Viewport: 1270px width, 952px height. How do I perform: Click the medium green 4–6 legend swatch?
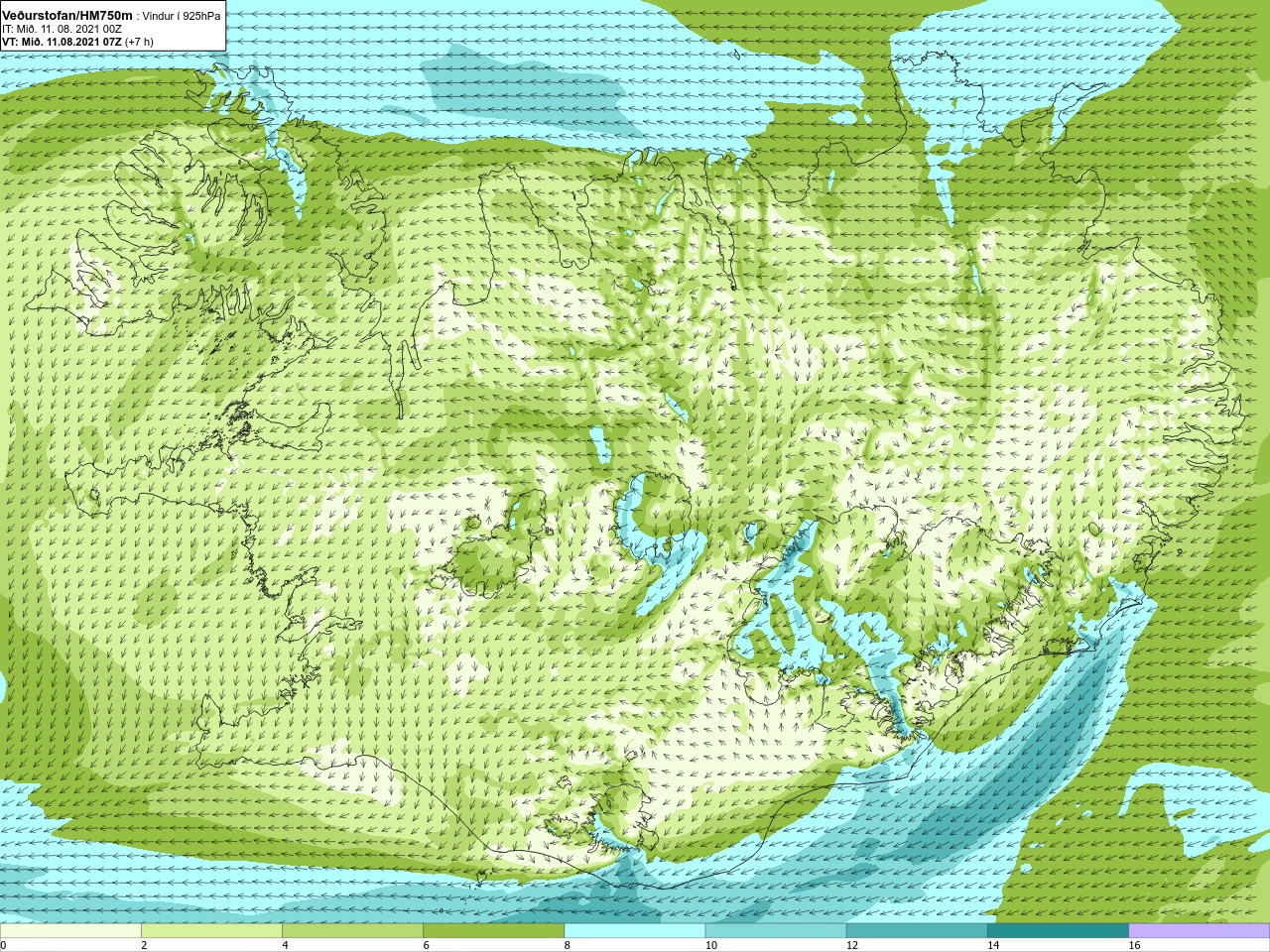click(x=352, y=930)
